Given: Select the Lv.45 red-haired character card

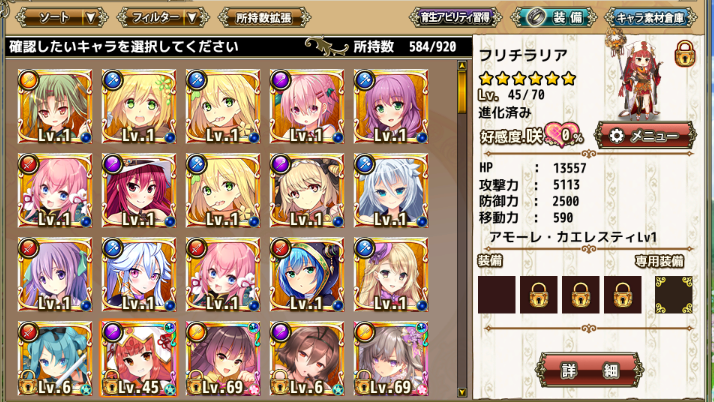Looking at the screenshot, I should (139, 358).
